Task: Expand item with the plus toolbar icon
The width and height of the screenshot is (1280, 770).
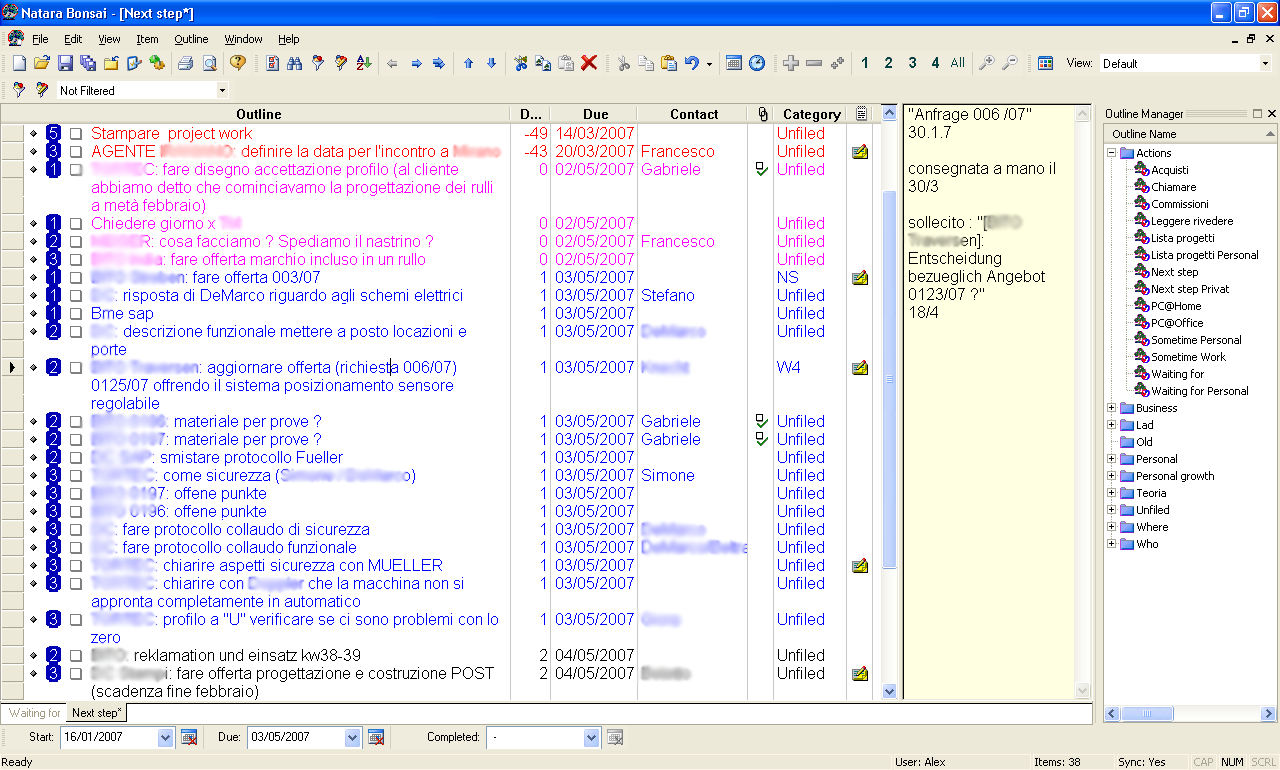Action: point(791,63)
